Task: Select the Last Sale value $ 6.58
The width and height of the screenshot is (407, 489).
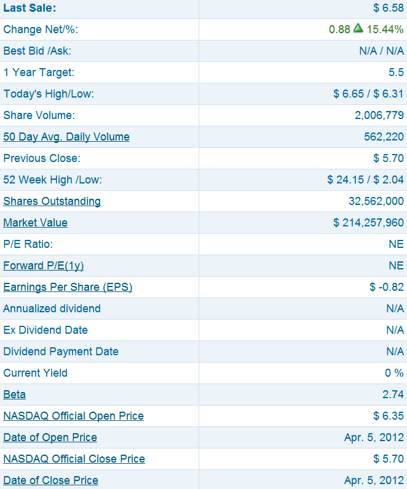Action: coord(388,8)
